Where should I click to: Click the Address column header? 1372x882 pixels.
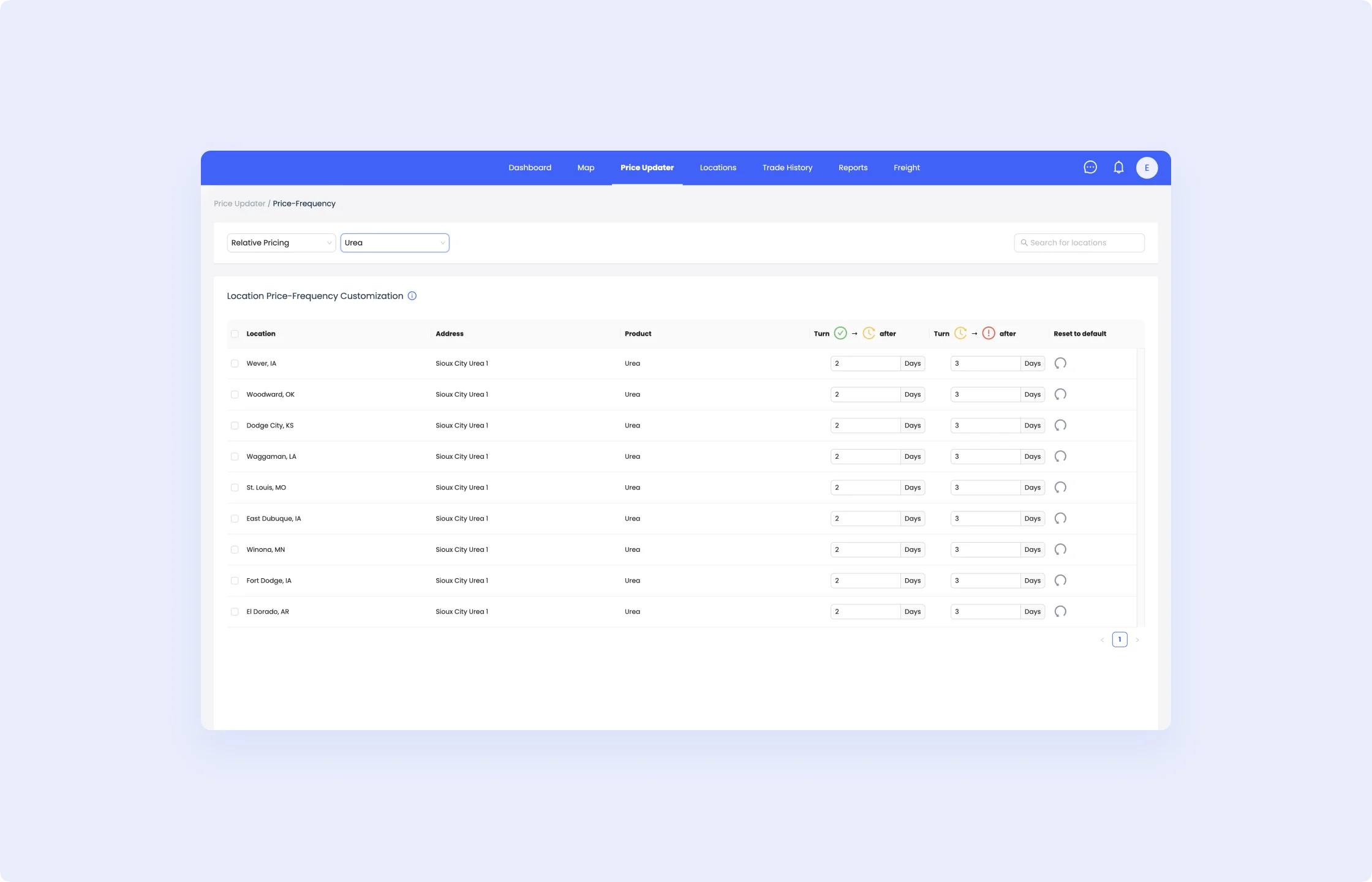point(450,334)
